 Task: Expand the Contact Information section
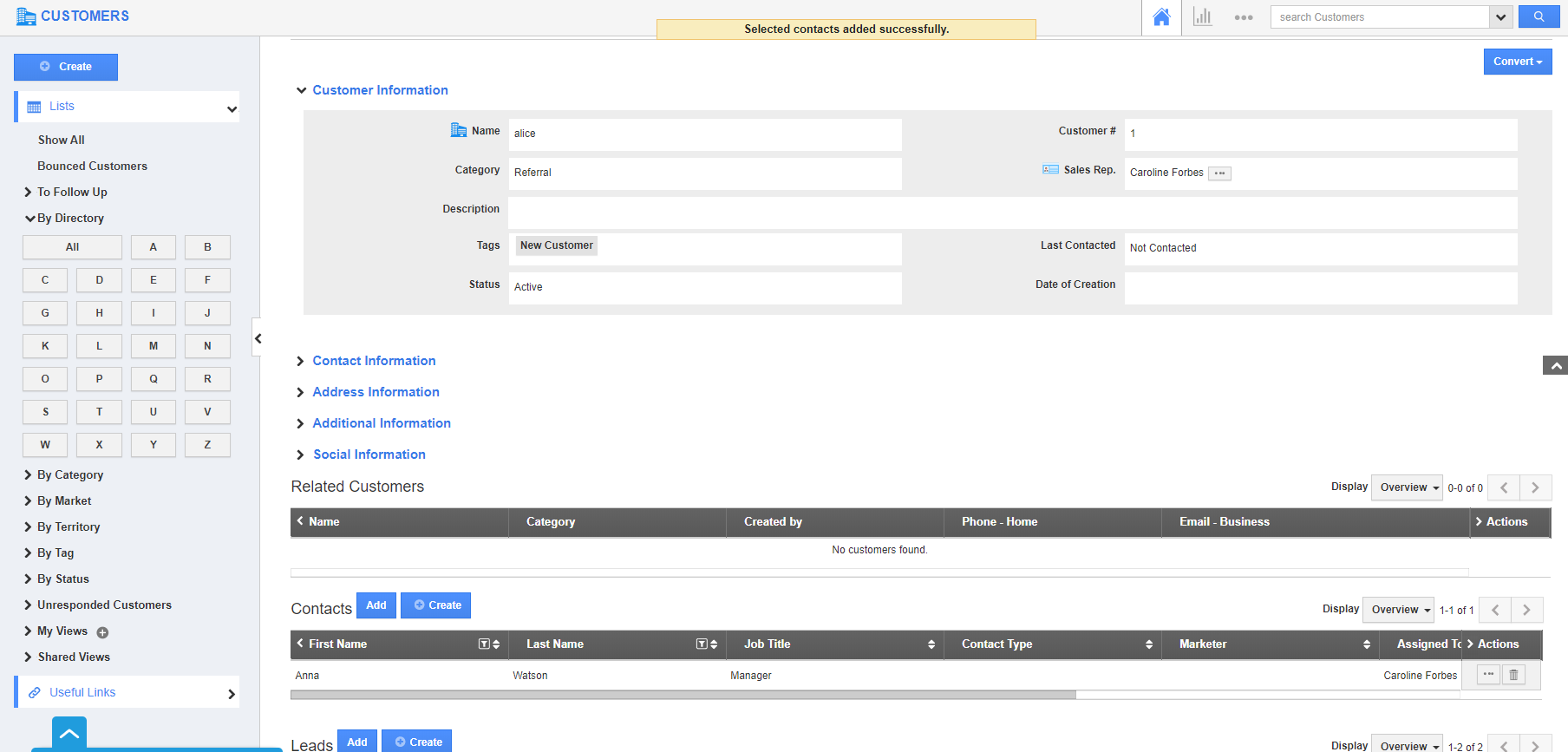[374, 361]
